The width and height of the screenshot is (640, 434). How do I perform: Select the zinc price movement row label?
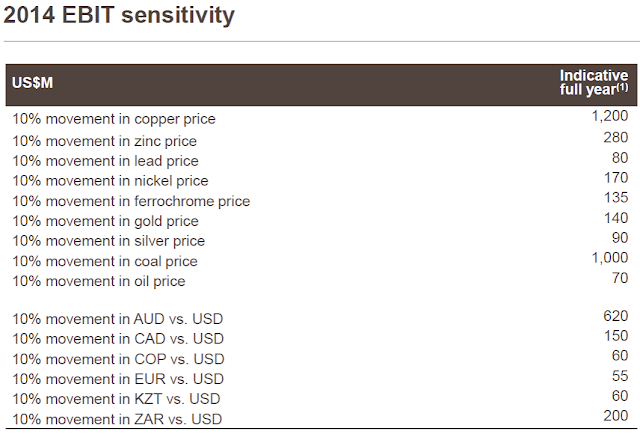tap(105, 141)
